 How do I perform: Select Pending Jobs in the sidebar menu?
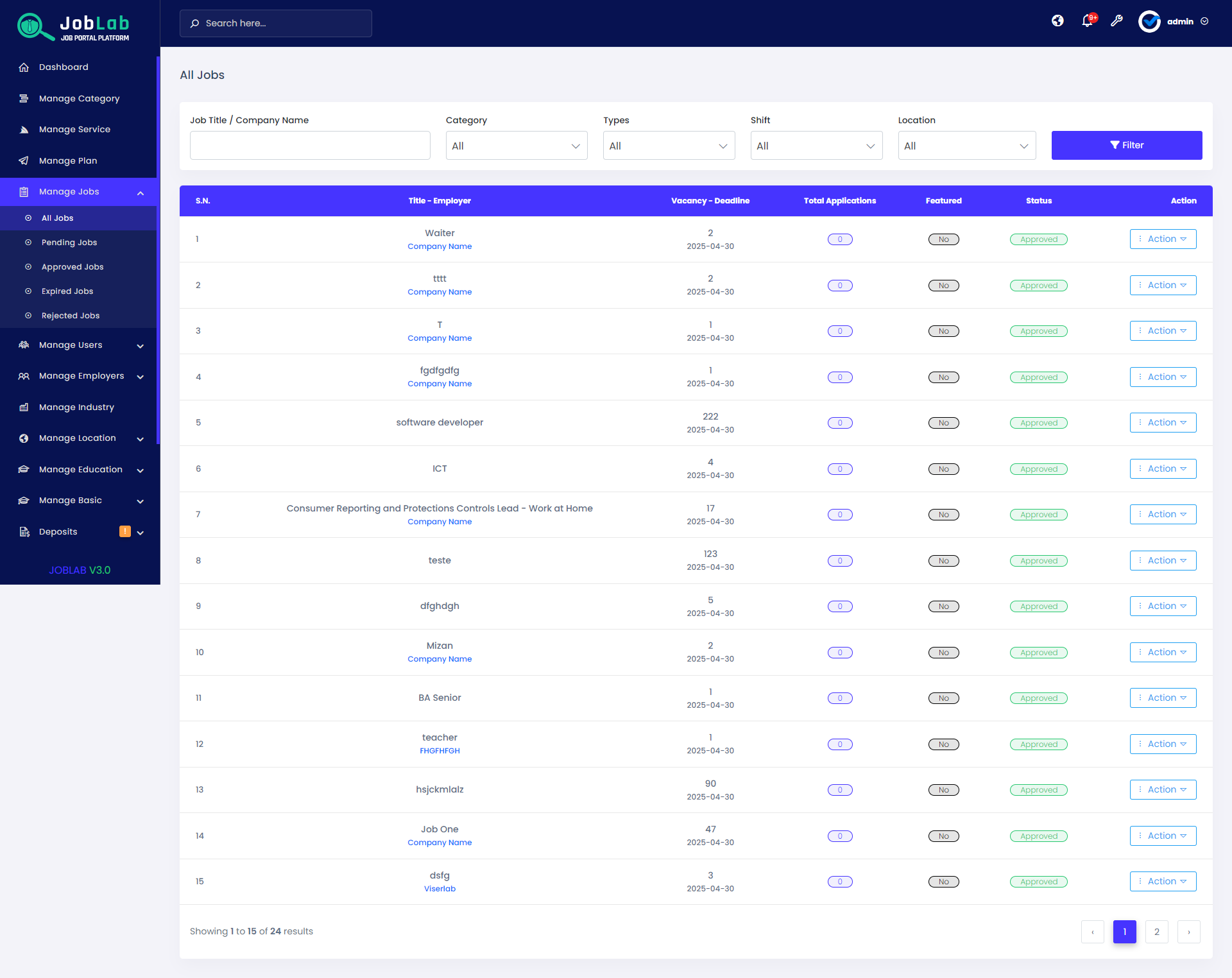point(69,242)
